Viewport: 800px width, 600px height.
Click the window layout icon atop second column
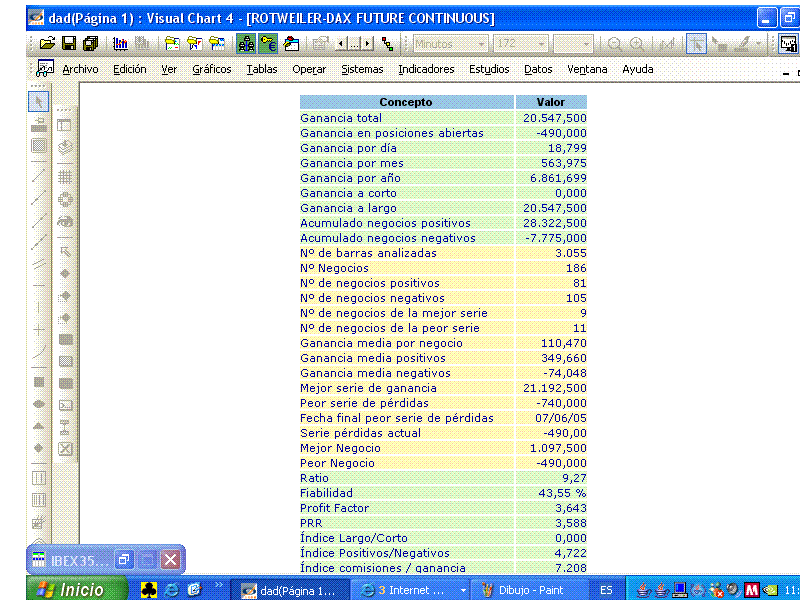[x=64, y=125]
